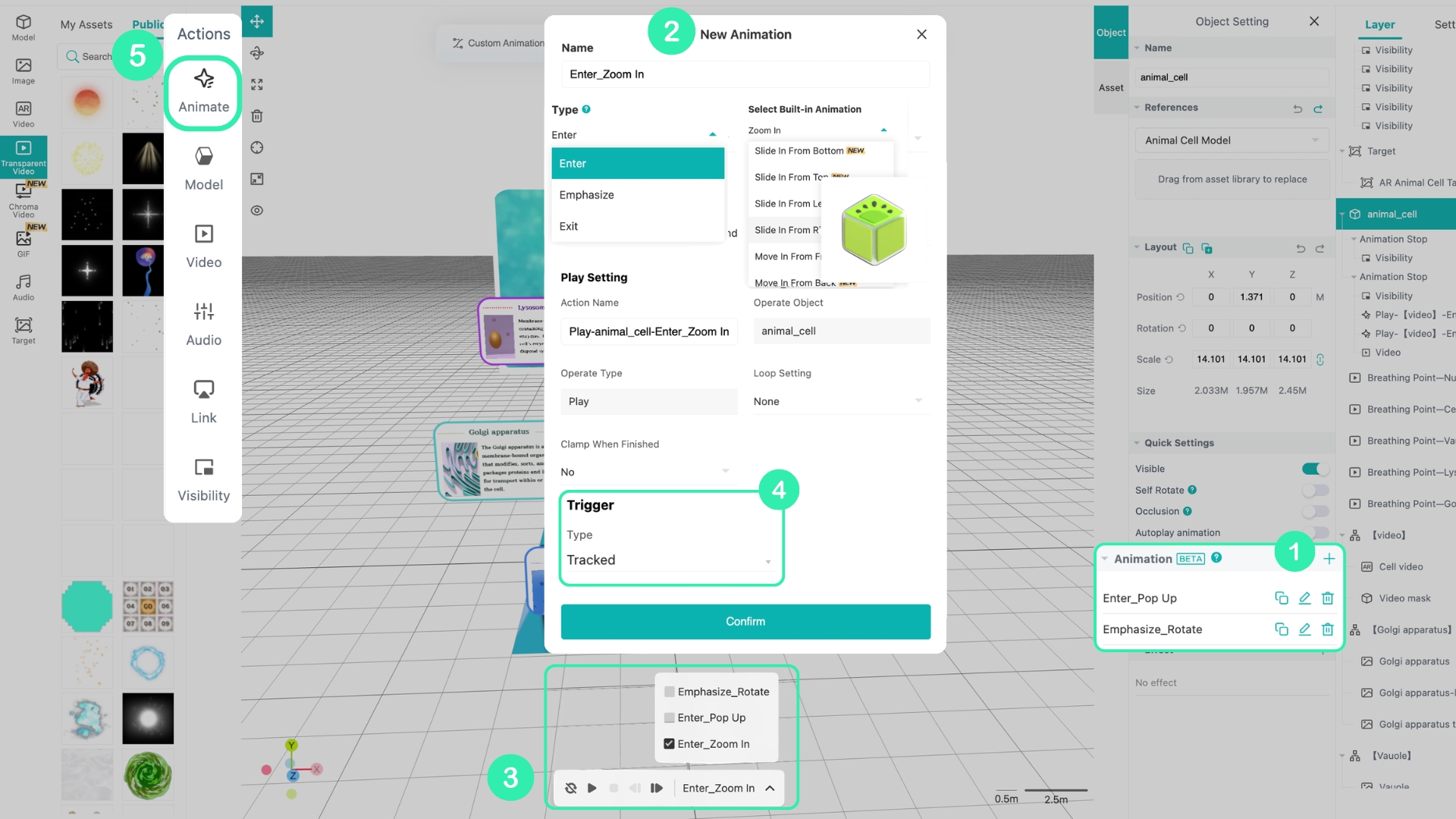Screen dimensions: 1456x819
Task: Choose the Model action
Action: 203,170
